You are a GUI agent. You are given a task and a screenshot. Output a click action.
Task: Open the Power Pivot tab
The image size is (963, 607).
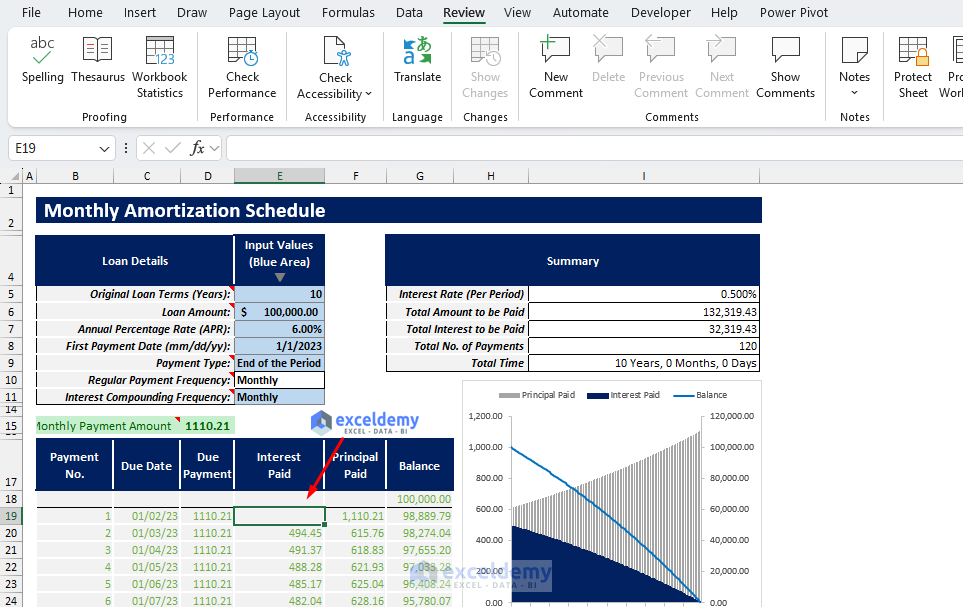(793, 12)
